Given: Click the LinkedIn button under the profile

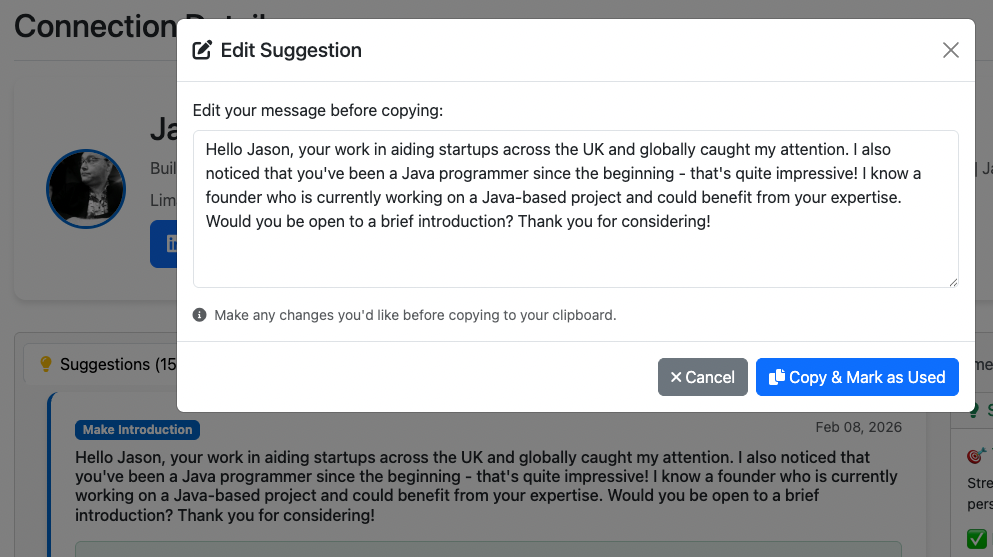Looking at the screenshot, I should point(165,243).
